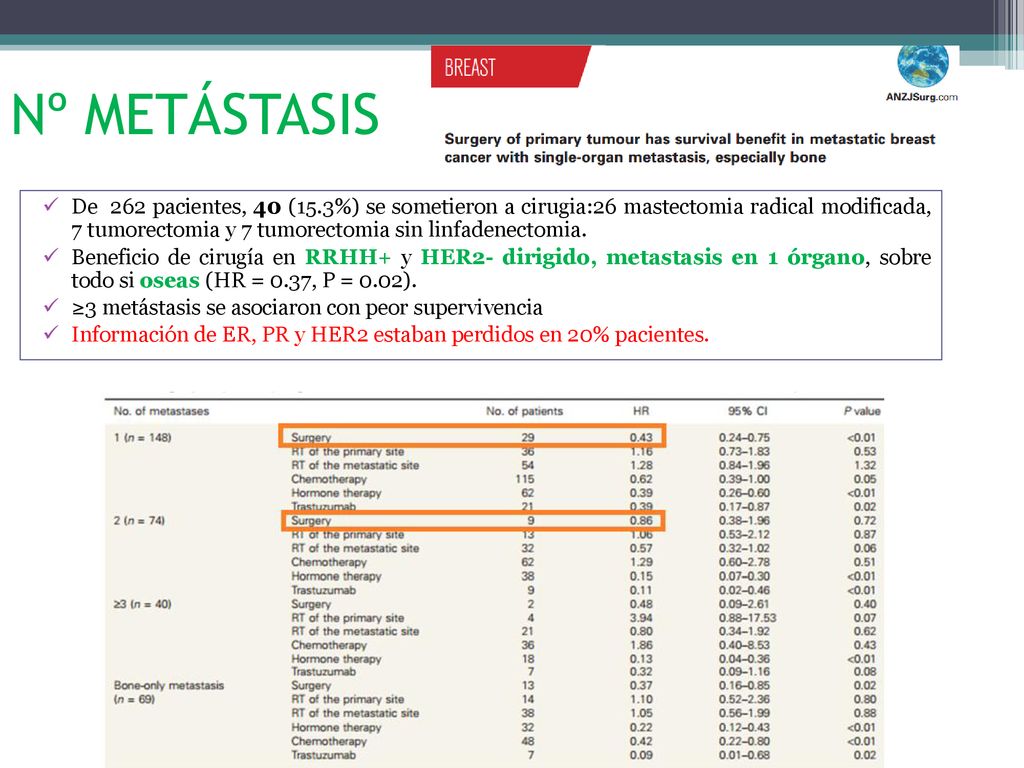Click the CI value '0.88–17.53'
This screenshot has width=1024, height=768.
tap(748, 618)
